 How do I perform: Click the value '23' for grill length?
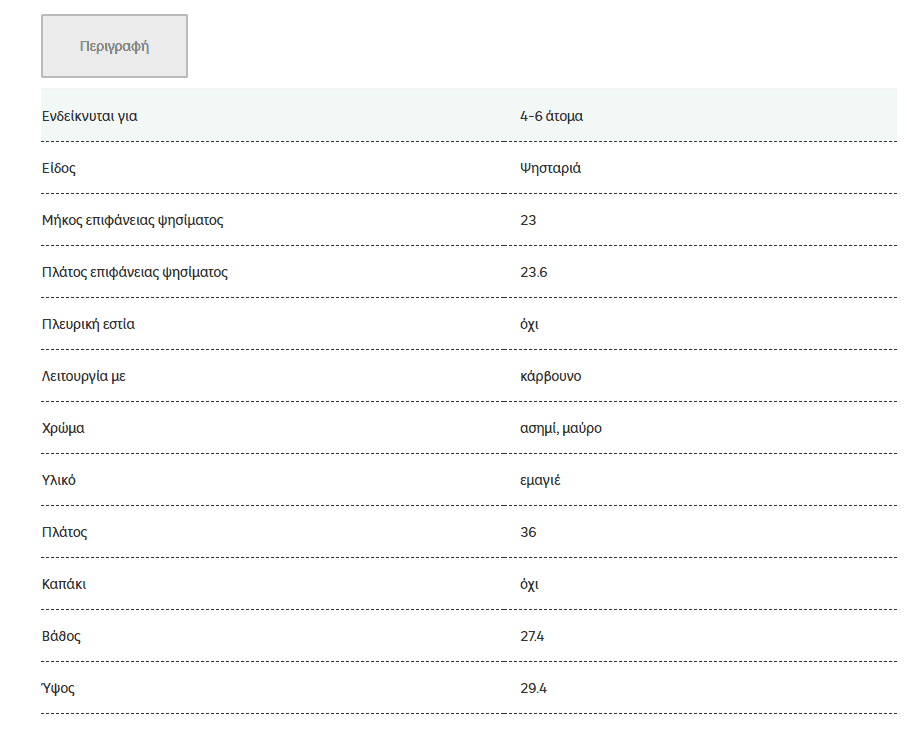pyautogui.click(x=528, y=220)
